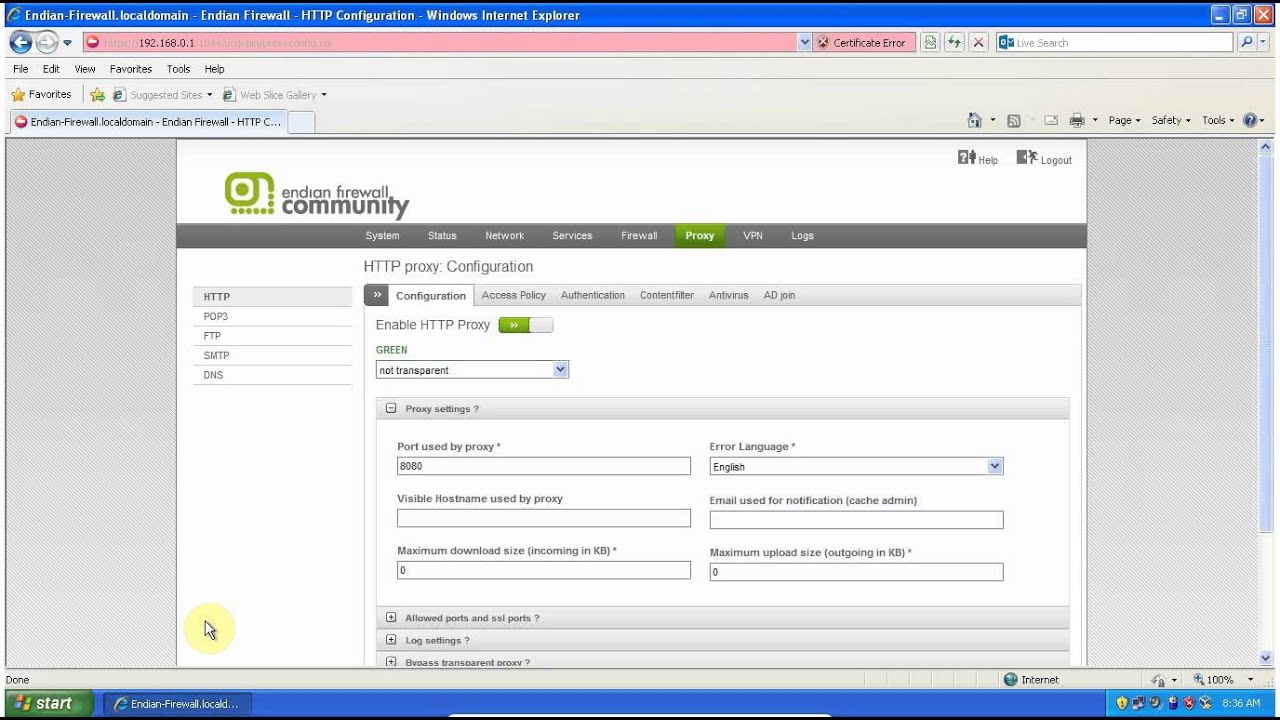
Task: Expand the Log settings section
Action: (x=391, y=640)
